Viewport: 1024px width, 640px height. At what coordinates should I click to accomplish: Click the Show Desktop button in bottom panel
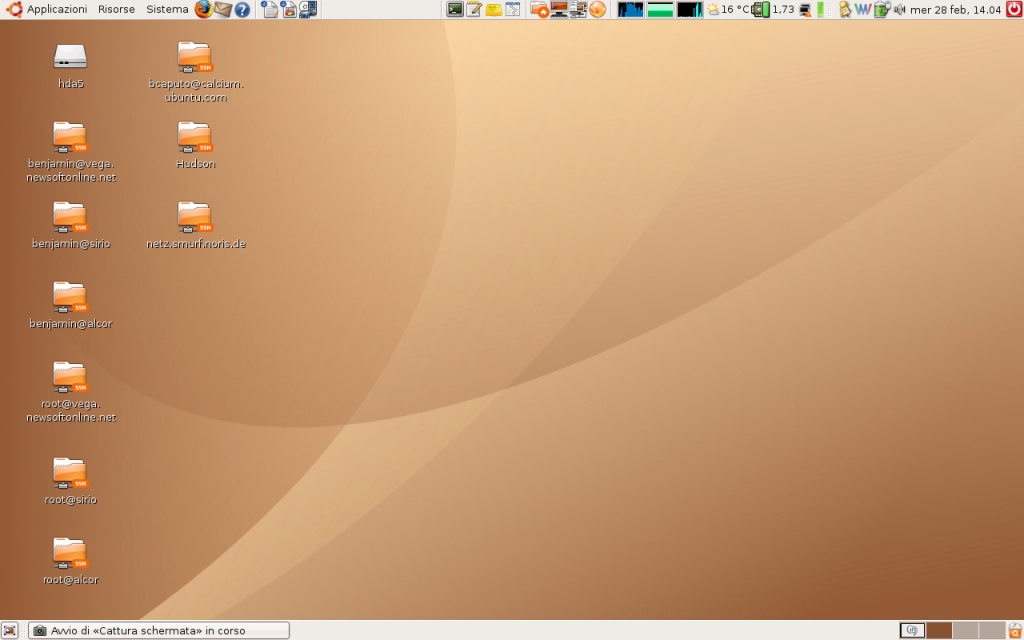[10, 630]
